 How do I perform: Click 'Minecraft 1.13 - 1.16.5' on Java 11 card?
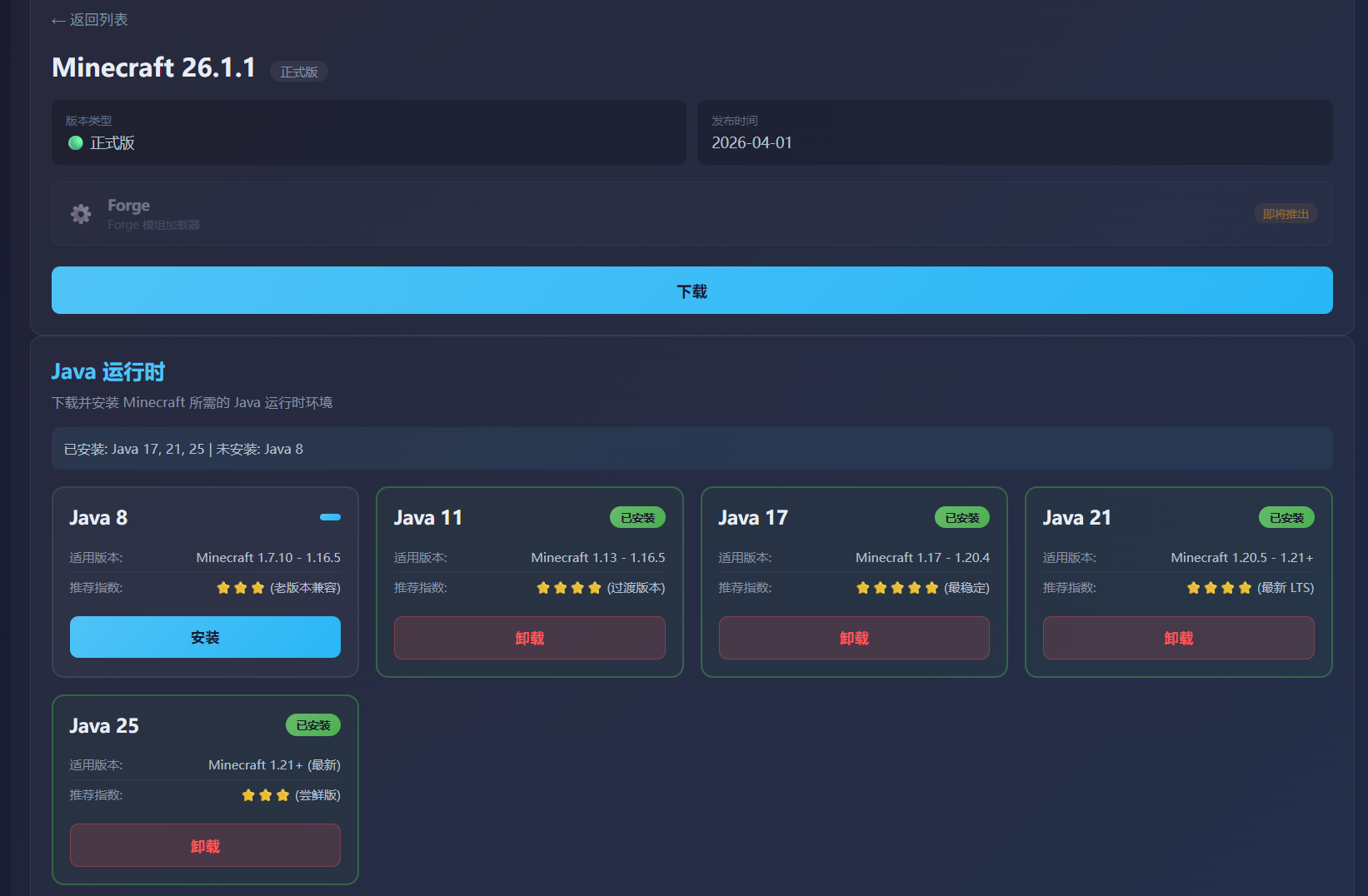pyautogui.click(x=598, y=558)
